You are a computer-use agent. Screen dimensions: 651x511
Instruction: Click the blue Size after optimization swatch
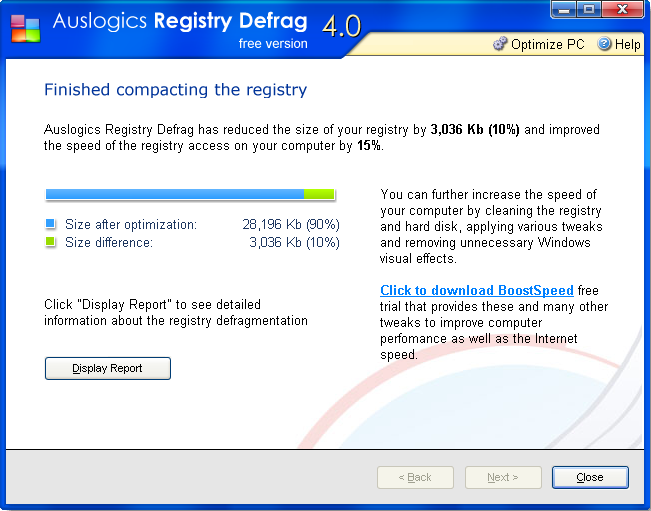[50, 224]
